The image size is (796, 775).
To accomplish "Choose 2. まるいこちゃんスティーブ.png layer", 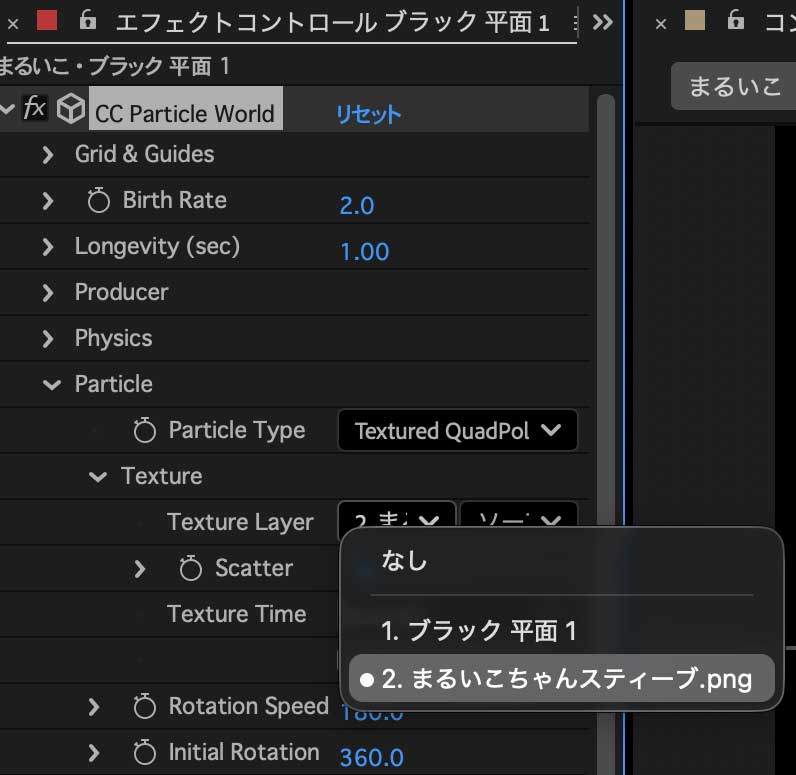I will coord(561,679).
